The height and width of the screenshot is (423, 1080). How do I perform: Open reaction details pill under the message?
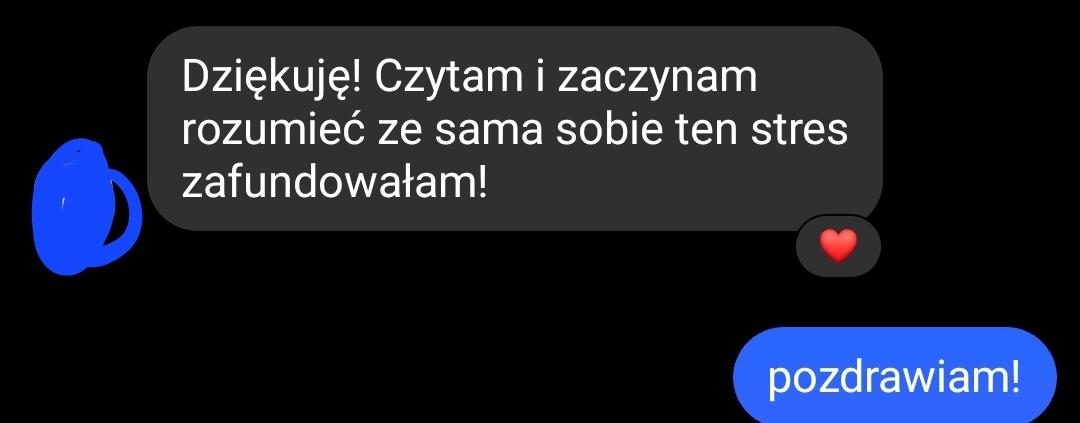pyautogui.click(x=838, y=247)
